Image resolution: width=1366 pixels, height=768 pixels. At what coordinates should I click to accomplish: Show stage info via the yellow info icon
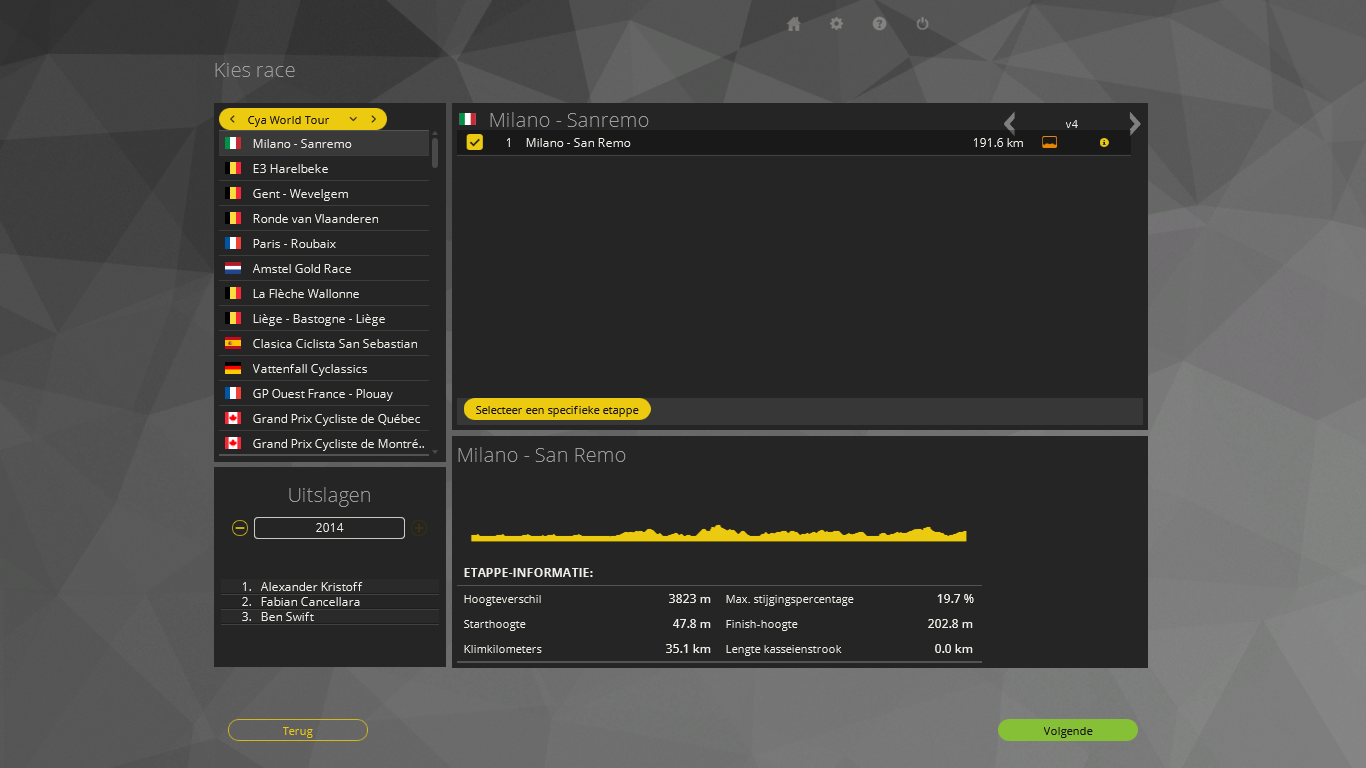(1104, 143)
